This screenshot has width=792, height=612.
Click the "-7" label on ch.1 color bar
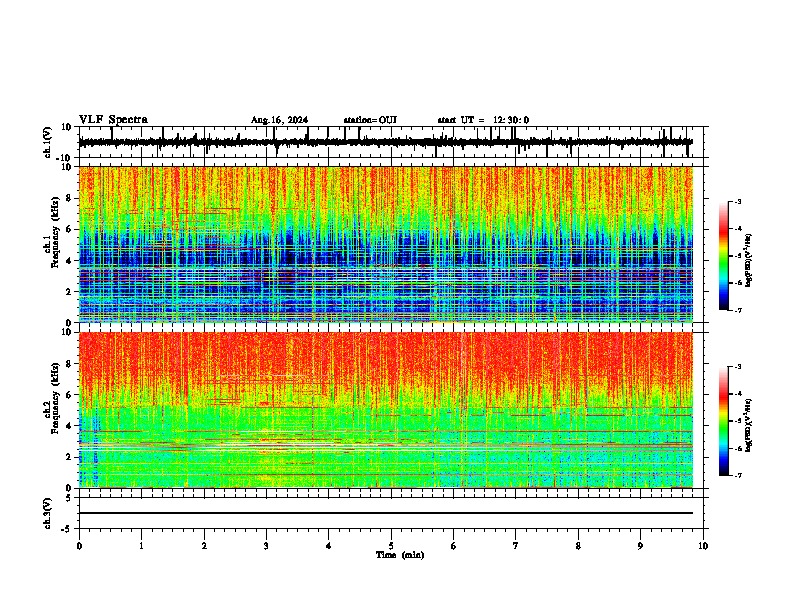pyautogui.click(x=738, y=310)
